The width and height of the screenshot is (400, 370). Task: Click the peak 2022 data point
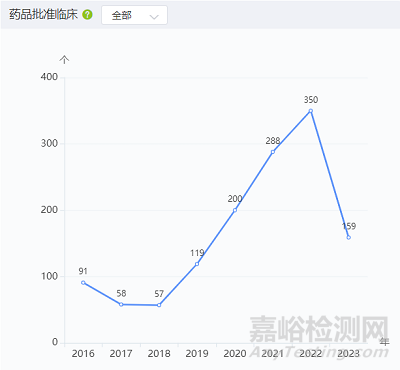(311, 111)
